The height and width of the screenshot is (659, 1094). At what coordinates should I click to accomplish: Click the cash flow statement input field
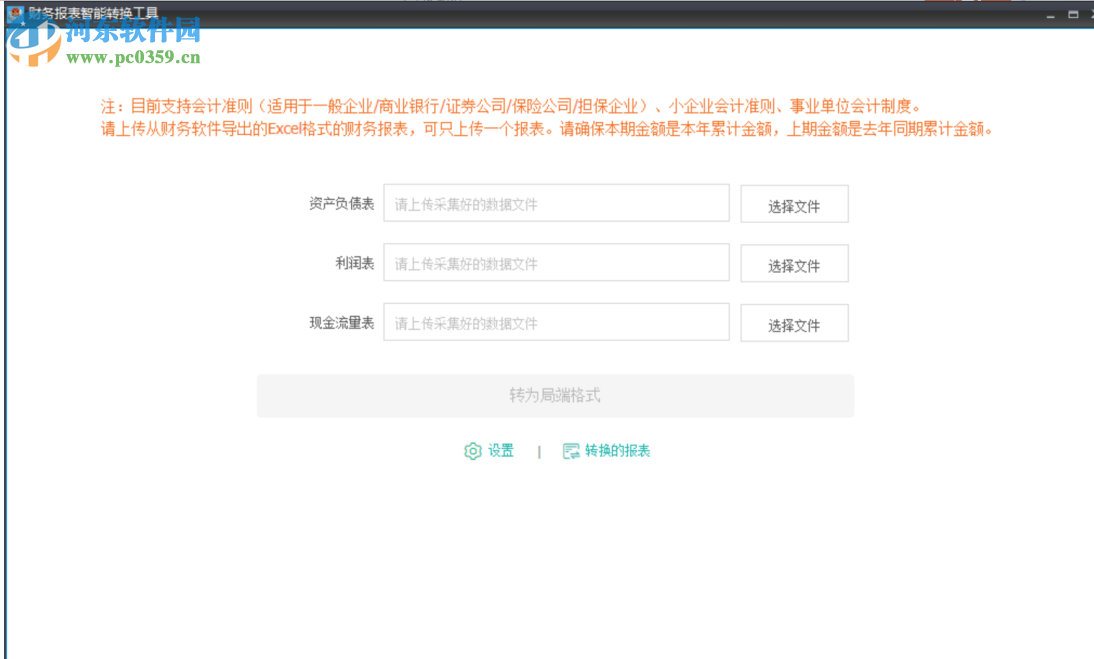[x=556, y=322]
